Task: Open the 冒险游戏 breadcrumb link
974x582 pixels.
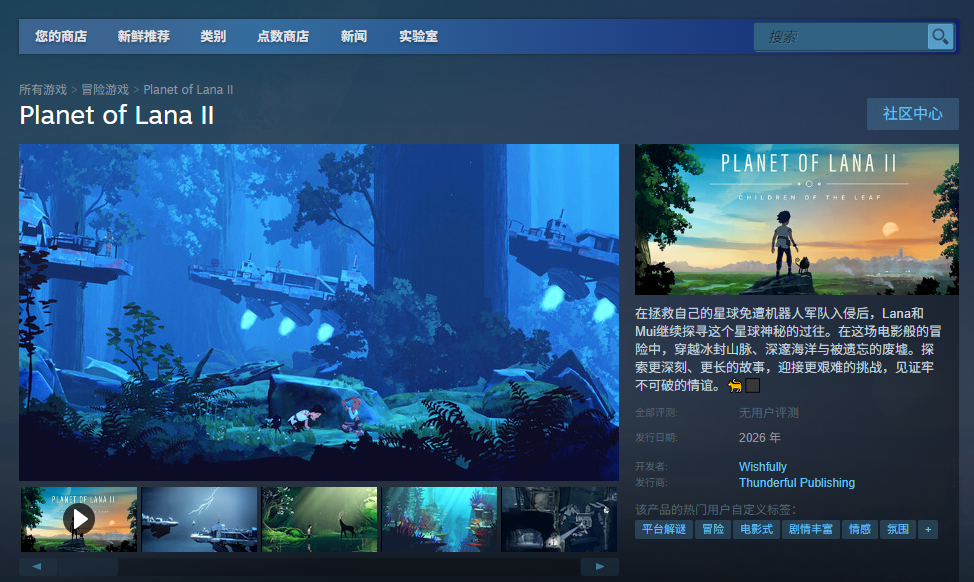Action: [x=105, y=89]
